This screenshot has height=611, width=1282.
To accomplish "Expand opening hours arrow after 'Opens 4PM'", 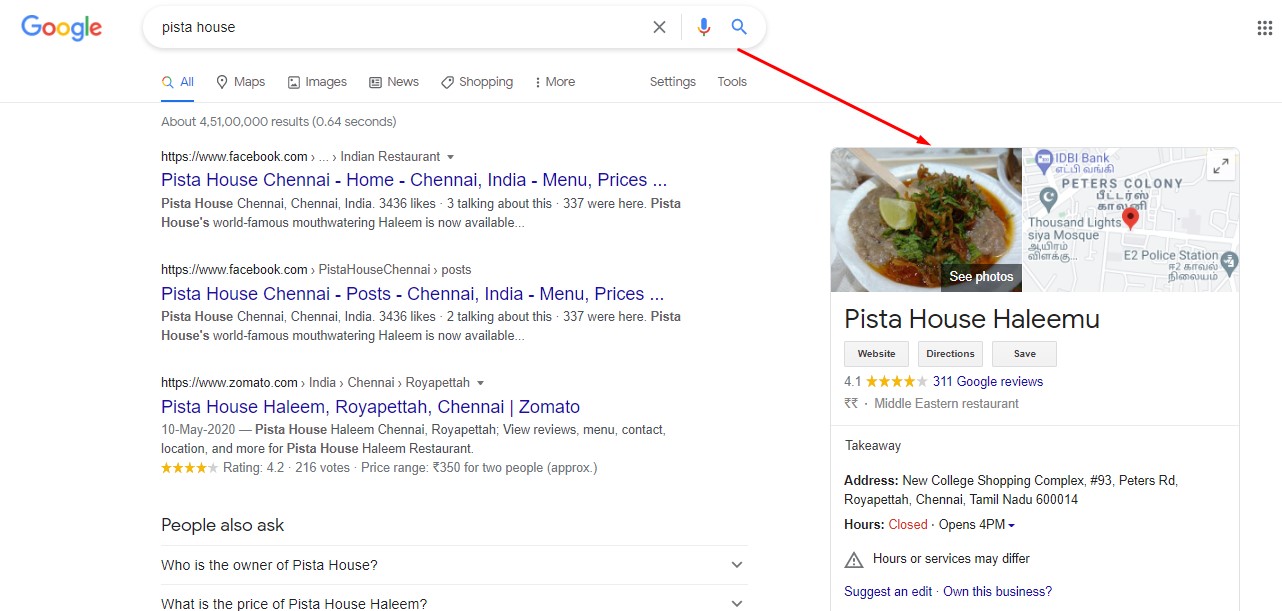I will point(1011,526).
